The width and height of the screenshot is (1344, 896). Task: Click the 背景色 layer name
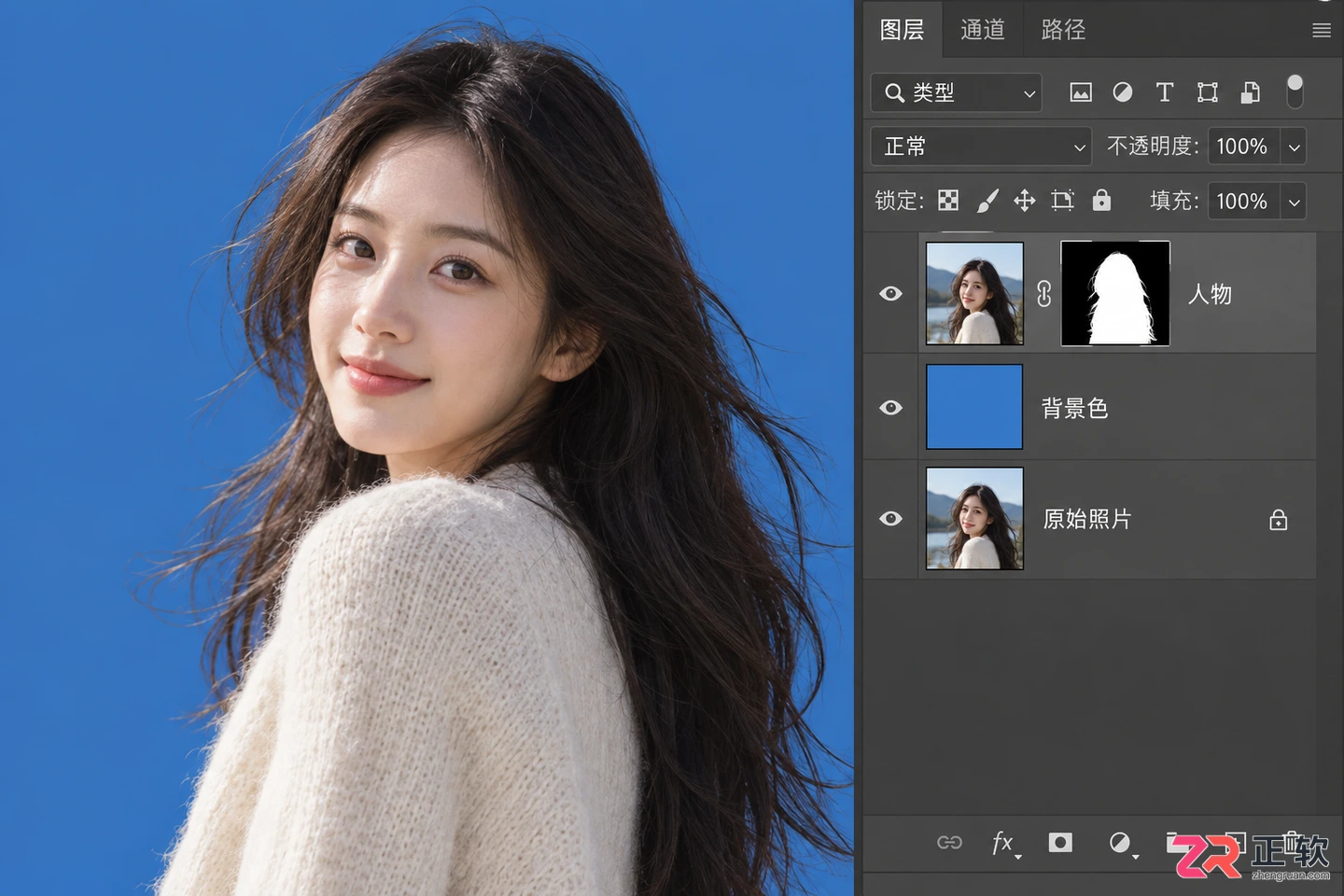(1074, 408)
